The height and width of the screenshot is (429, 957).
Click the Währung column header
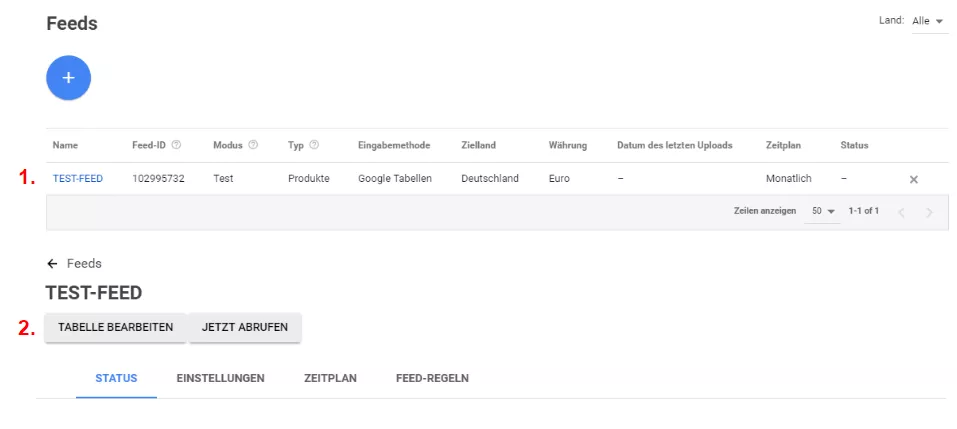click(x=568, y=145)
